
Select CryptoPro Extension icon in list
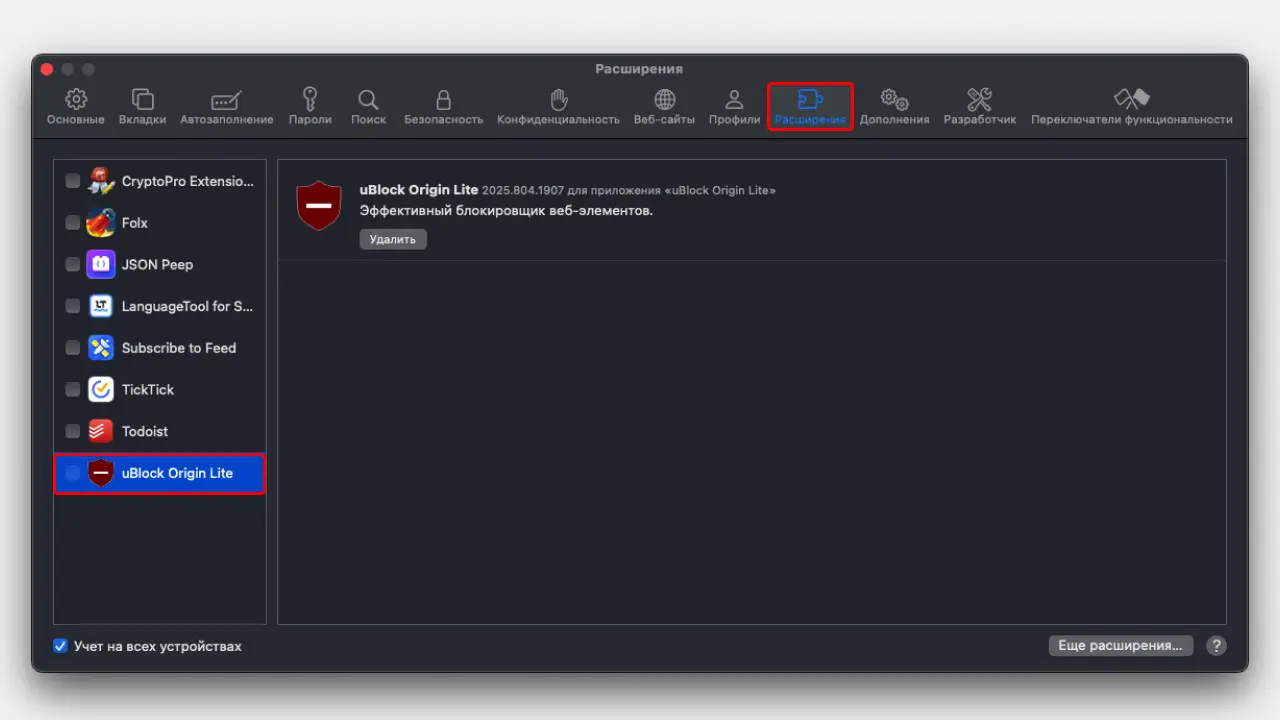[x=101, y=181]
